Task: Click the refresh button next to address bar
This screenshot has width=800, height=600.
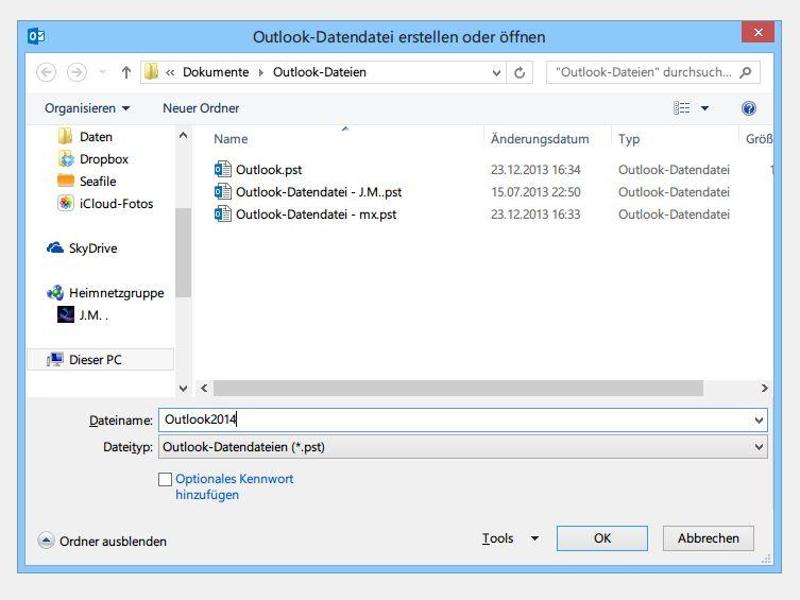Action: click(520, 72)
